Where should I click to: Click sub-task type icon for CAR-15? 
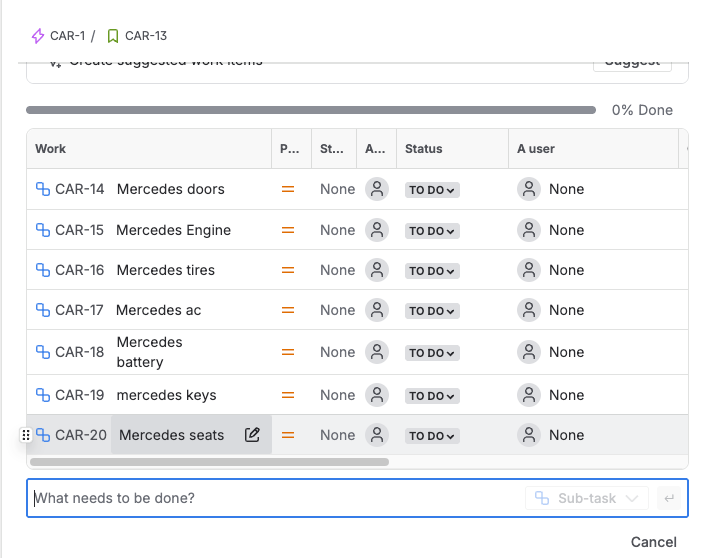[x=43, y=230]
